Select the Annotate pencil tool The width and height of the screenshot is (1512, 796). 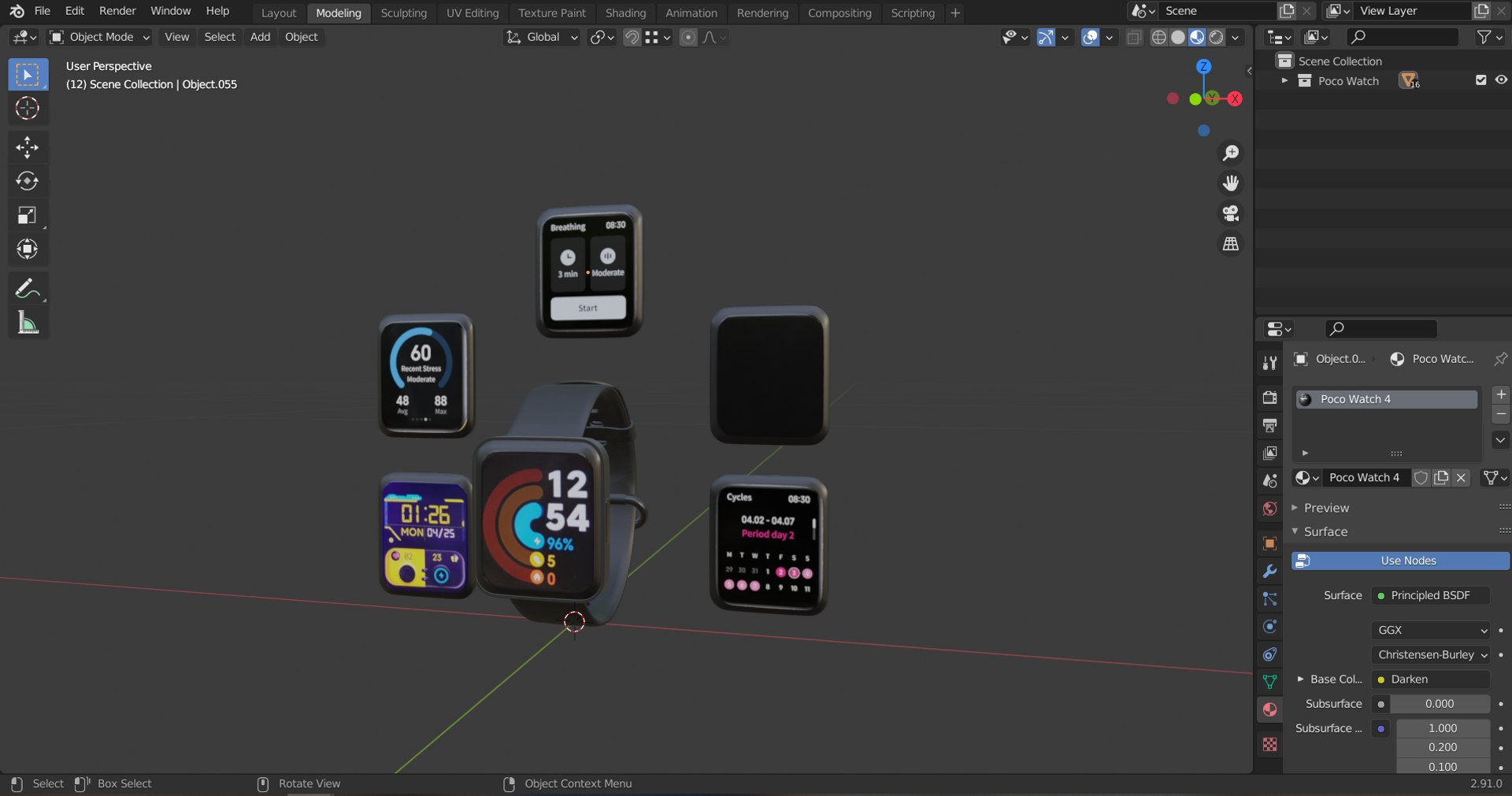[28, 289]
